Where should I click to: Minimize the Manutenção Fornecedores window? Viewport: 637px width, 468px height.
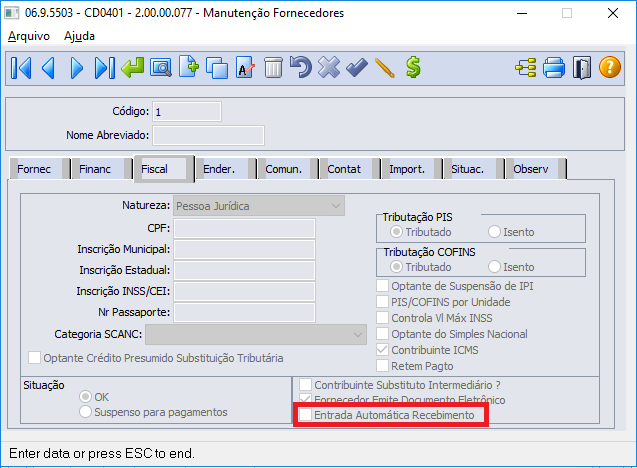[x=522, y=13]
